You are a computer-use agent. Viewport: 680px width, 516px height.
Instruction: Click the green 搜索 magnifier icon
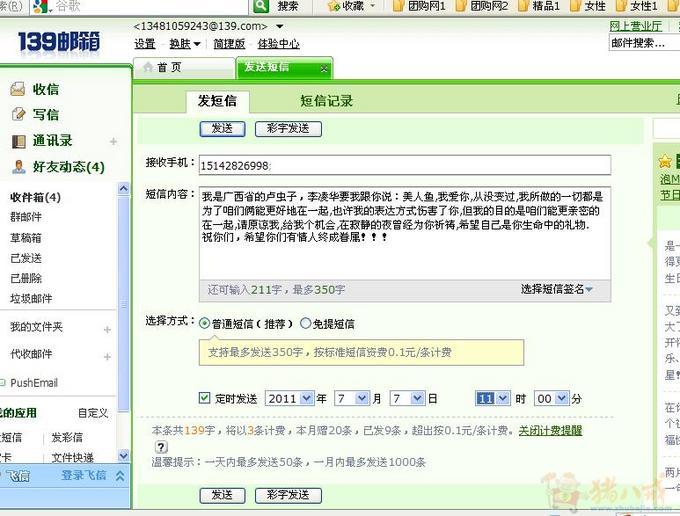[261, 6]
